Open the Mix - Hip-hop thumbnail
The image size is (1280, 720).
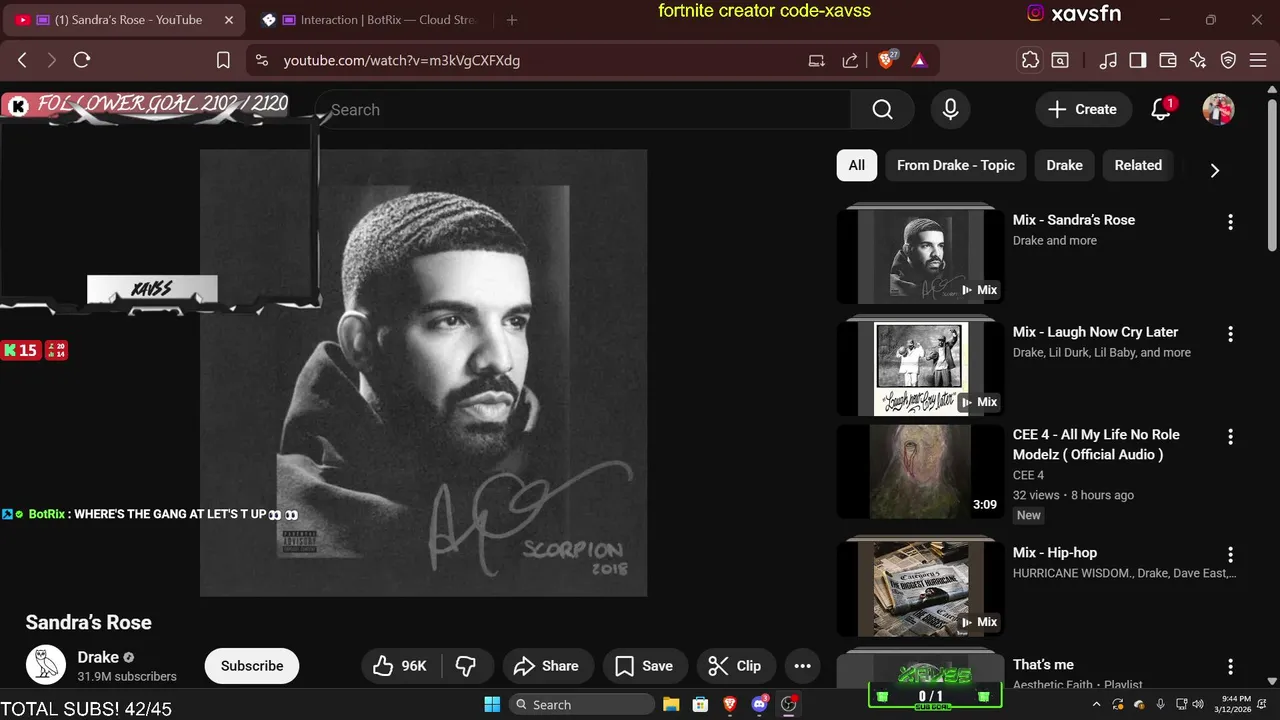pos(920,589)
